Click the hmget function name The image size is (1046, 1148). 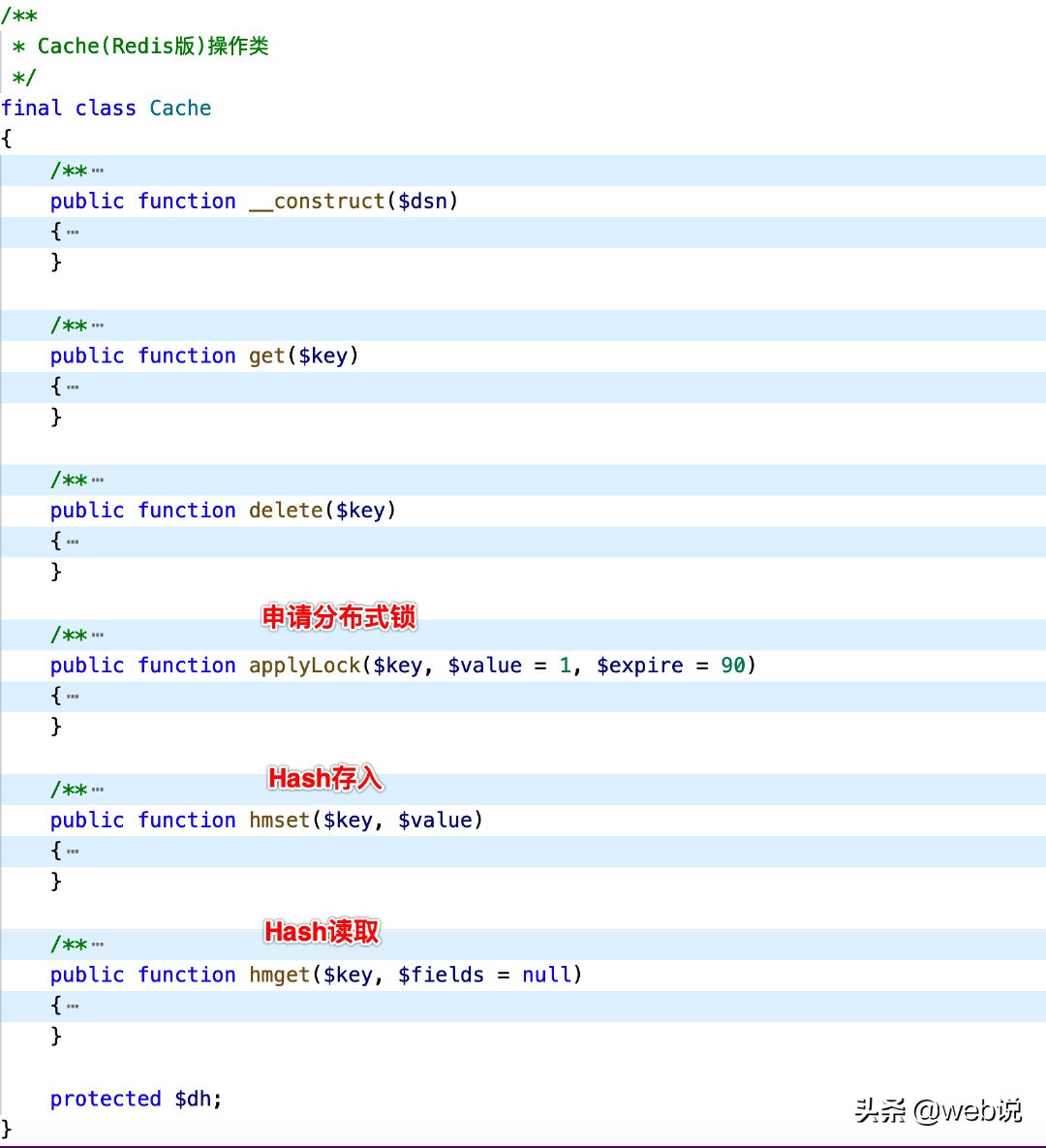pyautogui.click(x=279, y=975)
